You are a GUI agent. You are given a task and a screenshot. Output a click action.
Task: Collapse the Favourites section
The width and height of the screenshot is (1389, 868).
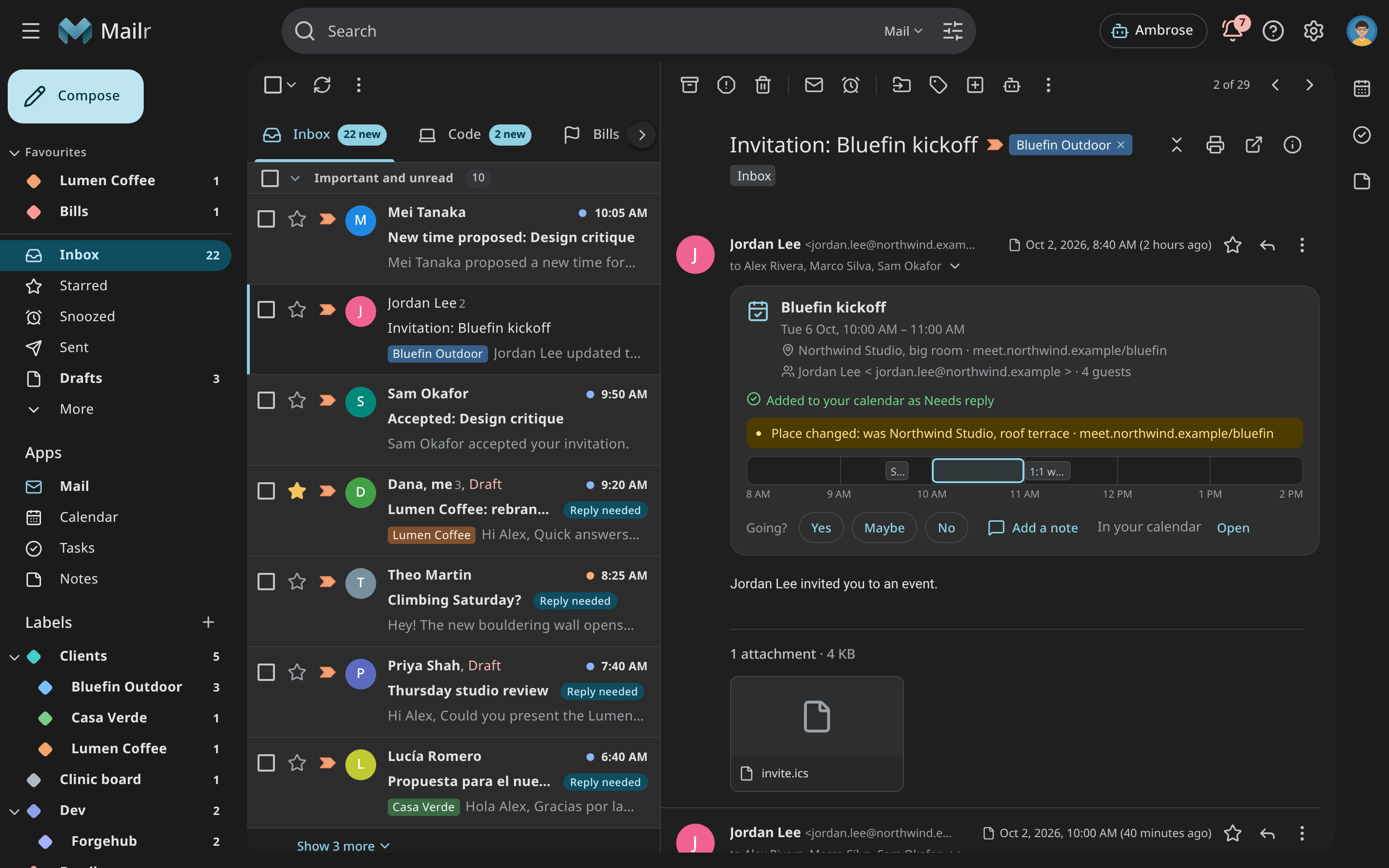tap(14, 153)
